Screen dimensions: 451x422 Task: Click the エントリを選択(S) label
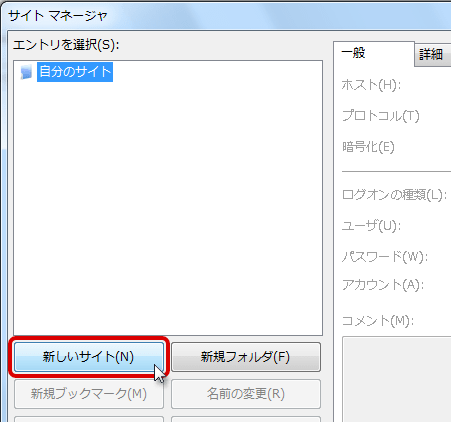[66, 45]
